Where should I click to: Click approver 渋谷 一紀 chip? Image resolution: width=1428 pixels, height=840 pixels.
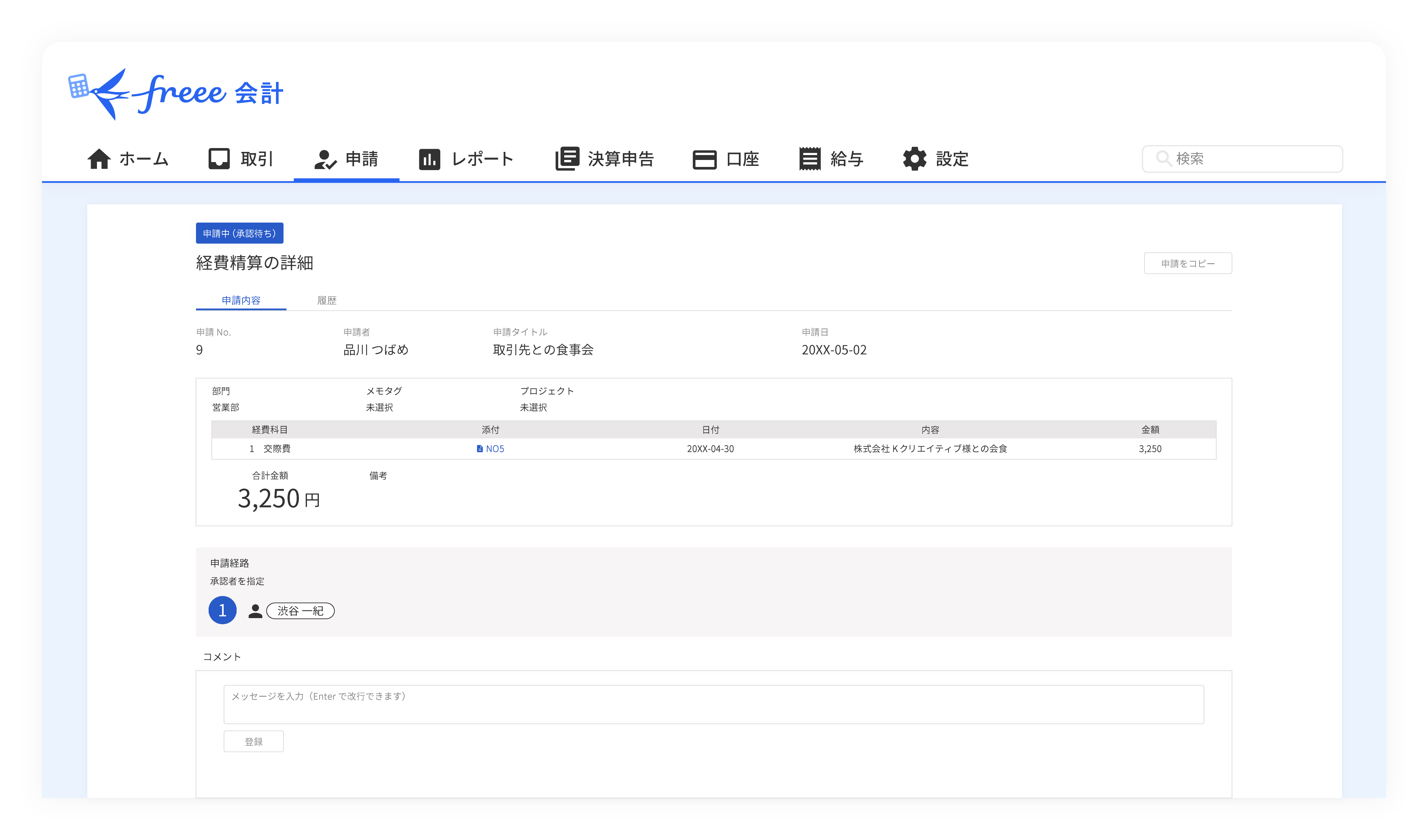coord(300,610)
